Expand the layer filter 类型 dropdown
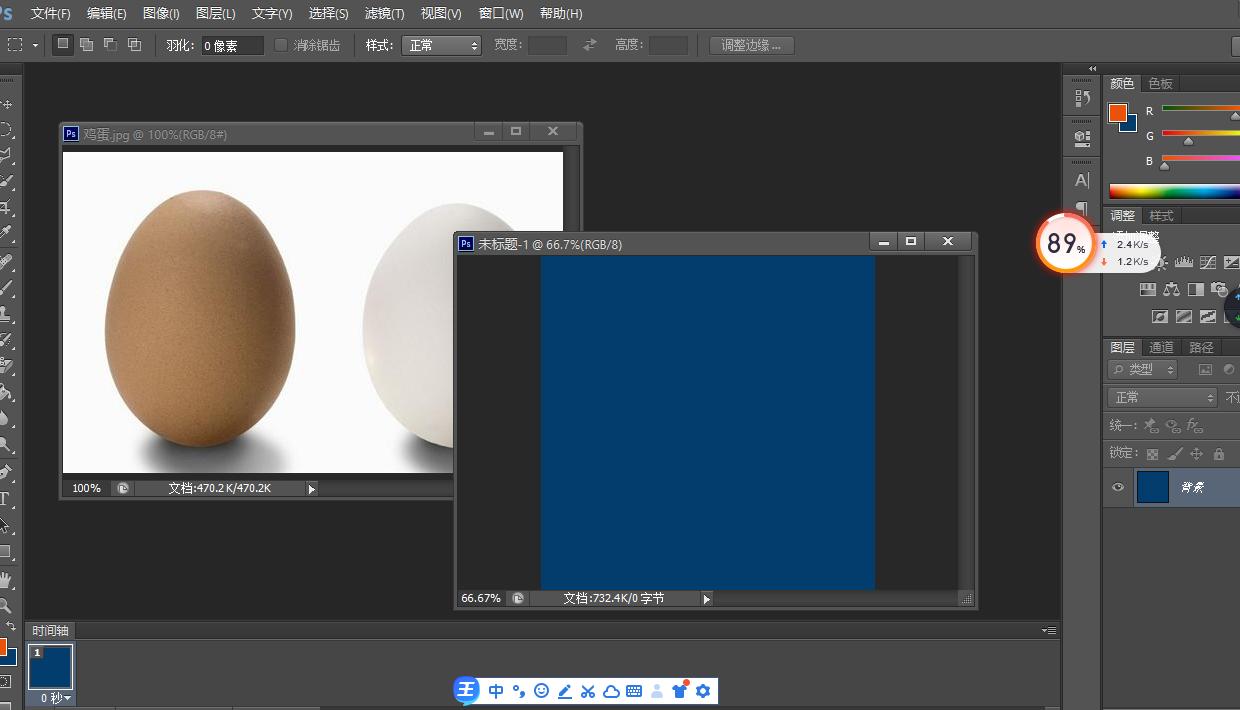This screenshot has height=710, width=1240. [x=1144, y=369]
